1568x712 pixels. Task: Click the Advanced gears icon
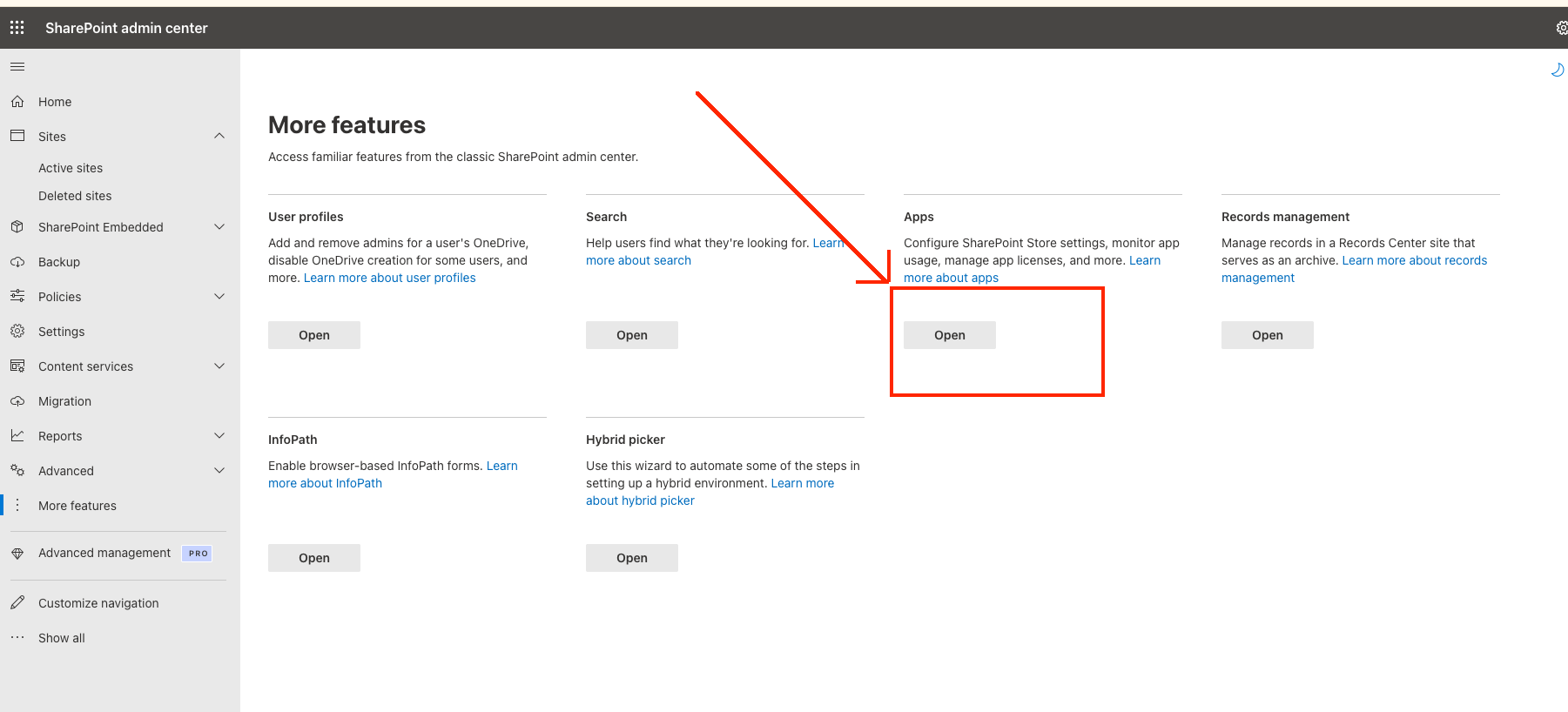pyautogui.click(x=17, y=471)
